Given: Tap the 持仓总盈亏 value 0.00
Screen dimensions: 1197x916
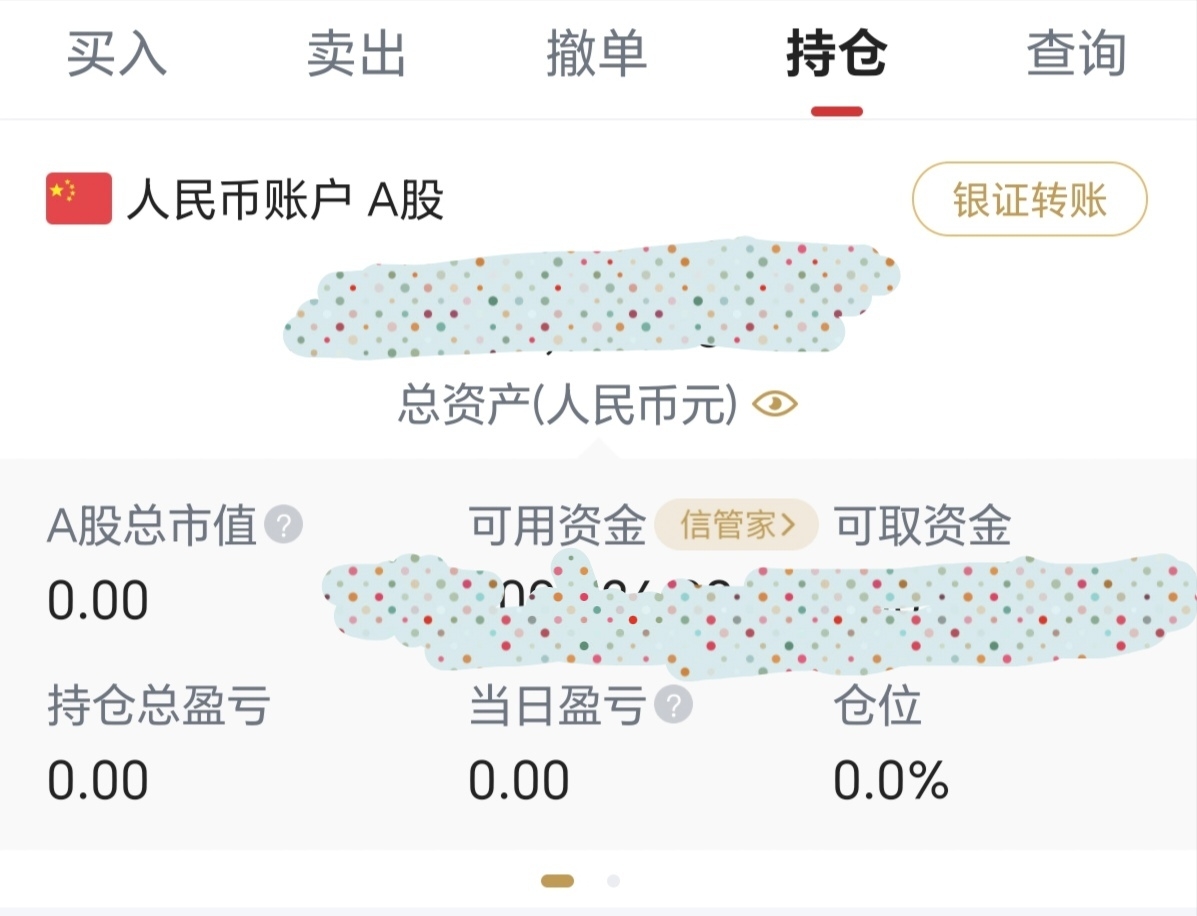Looking at the screenshot, I should [x=98, y=780].
